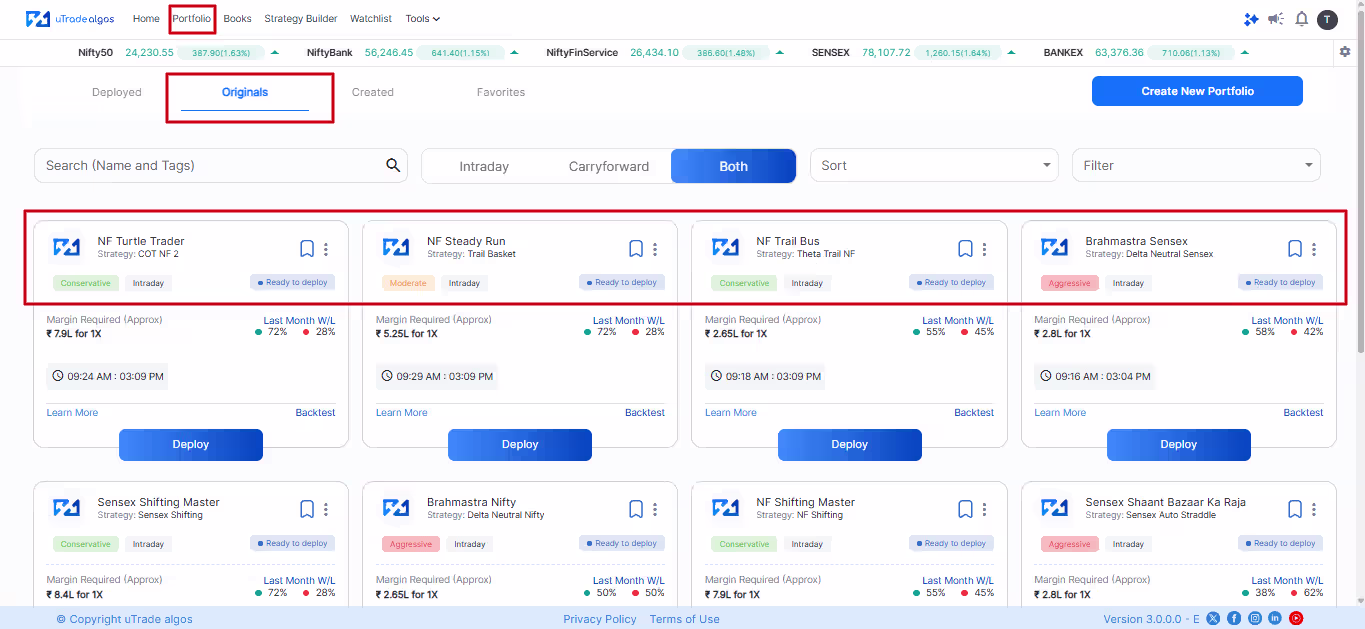Open the user profile avatar T
The width and height of the screenshot is (1365, 629).
click(x=1327, y=19)
